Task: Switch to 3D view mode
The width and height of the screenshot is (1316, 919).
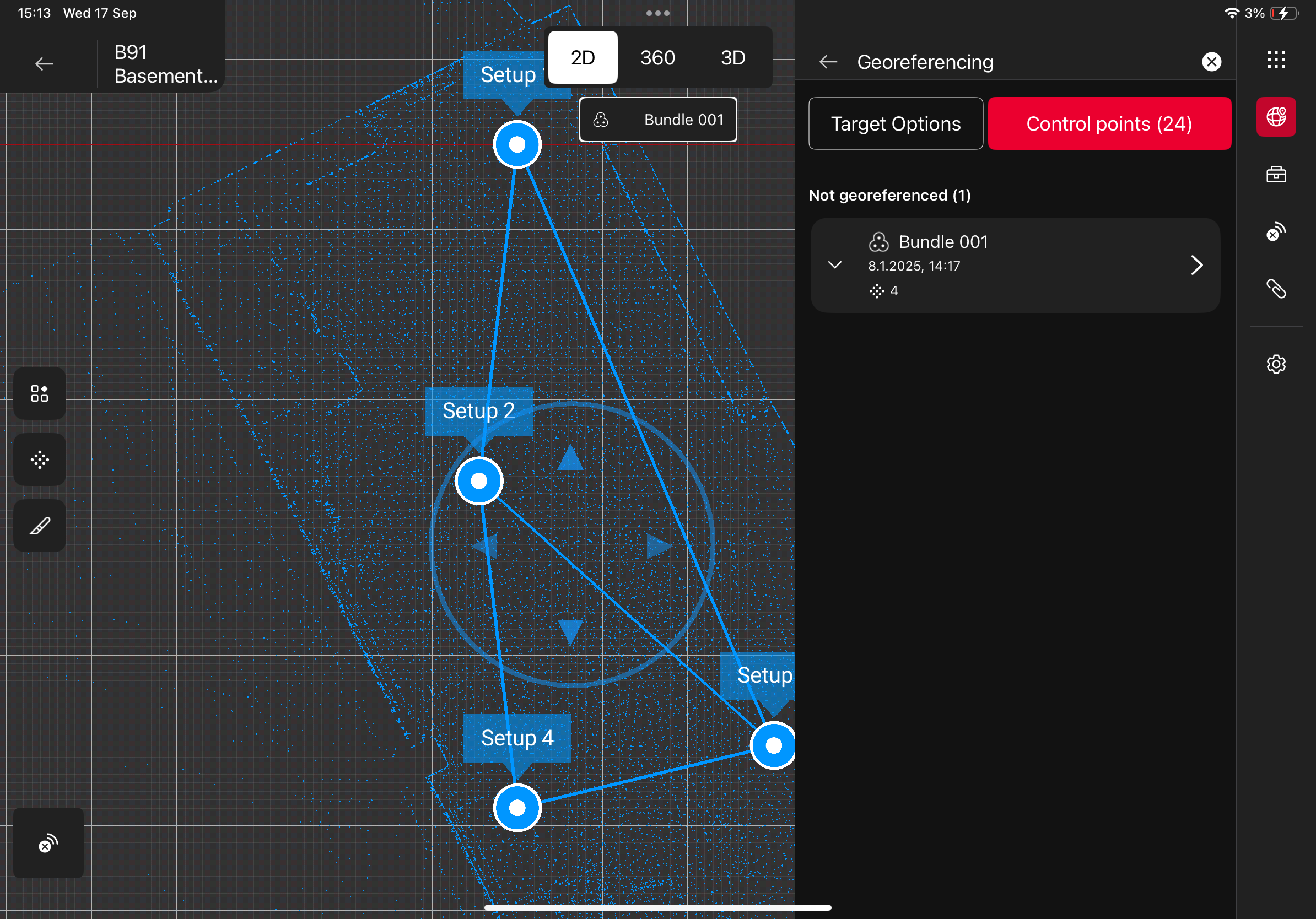Action: click(732, 58)
